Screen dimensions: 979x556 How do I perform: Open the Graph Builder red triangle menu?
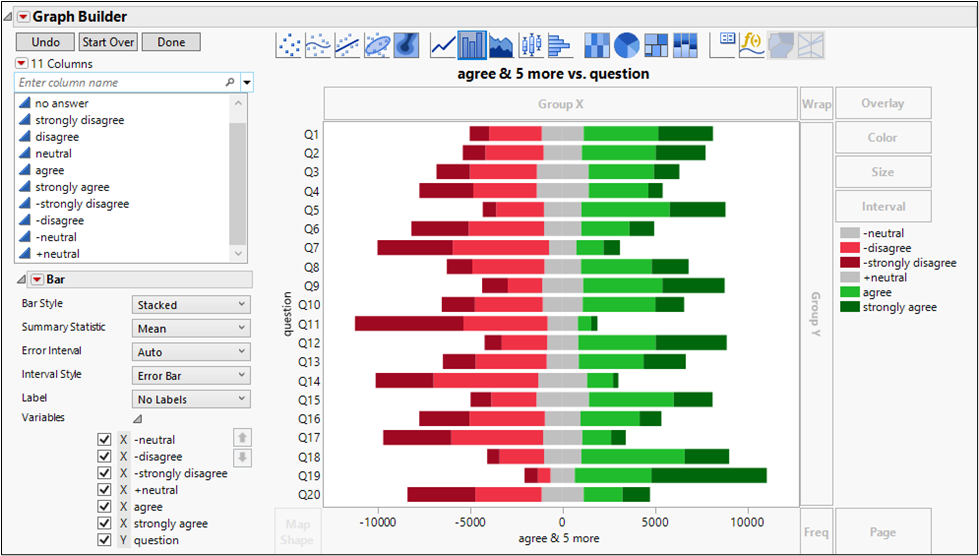tap(23, 17)
